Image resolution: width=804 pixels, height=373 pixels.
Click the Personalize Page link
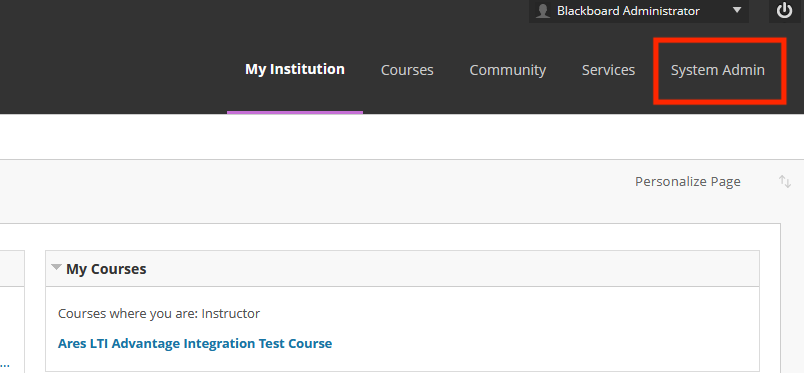688,182
